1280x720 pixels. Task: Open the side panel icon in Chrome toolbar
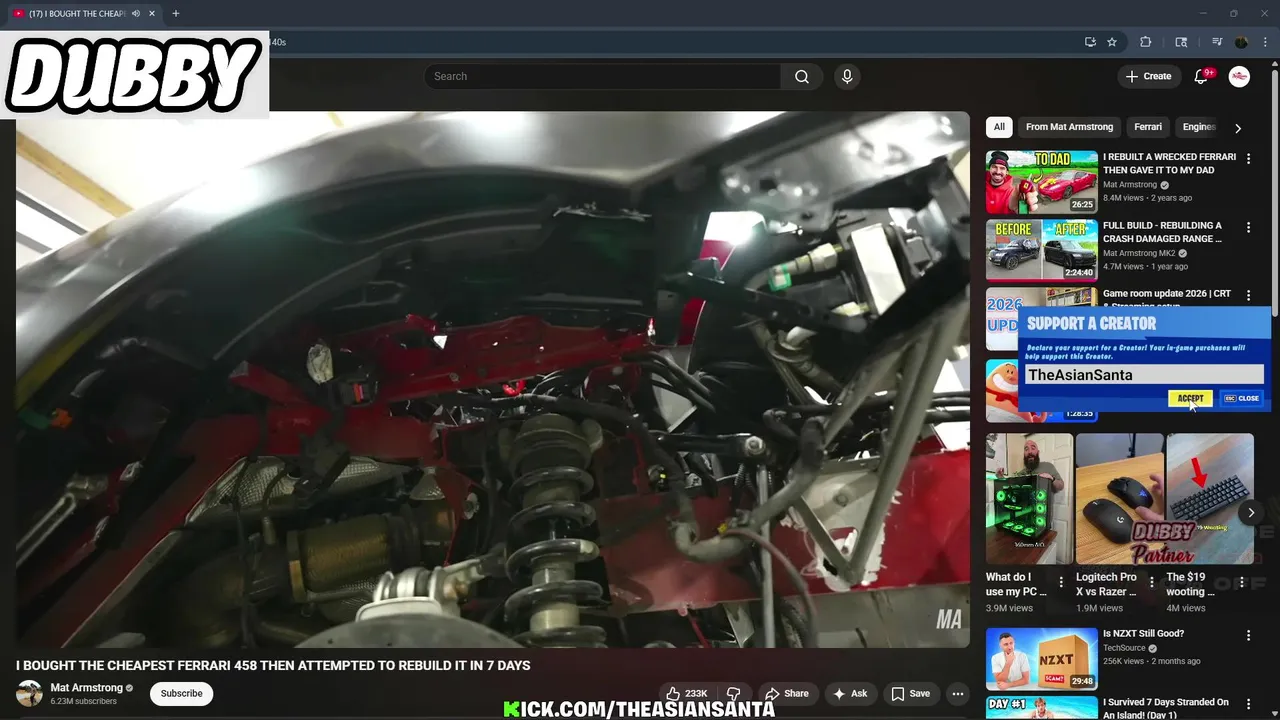[x=1181, y=42]
